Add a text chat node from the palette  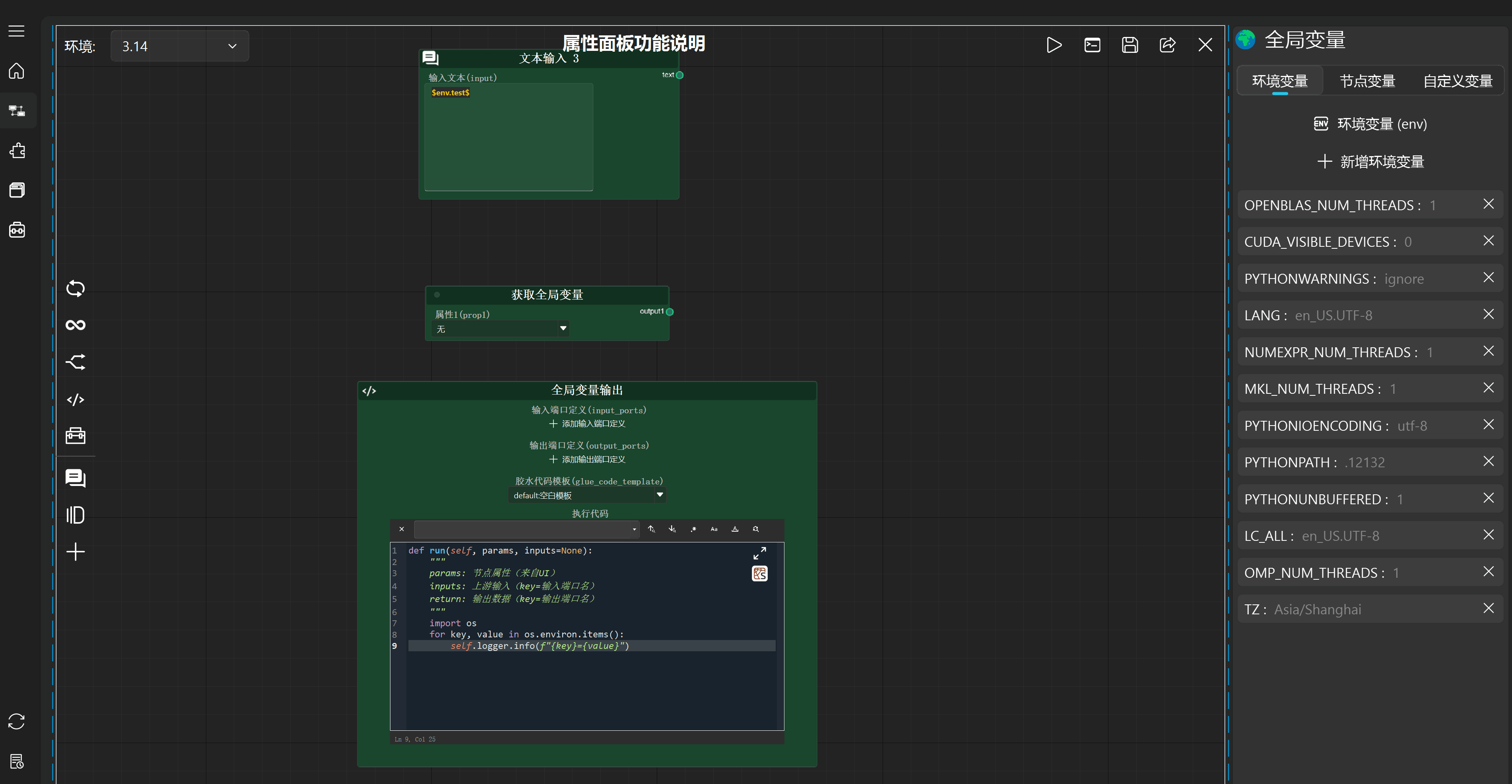75,478
